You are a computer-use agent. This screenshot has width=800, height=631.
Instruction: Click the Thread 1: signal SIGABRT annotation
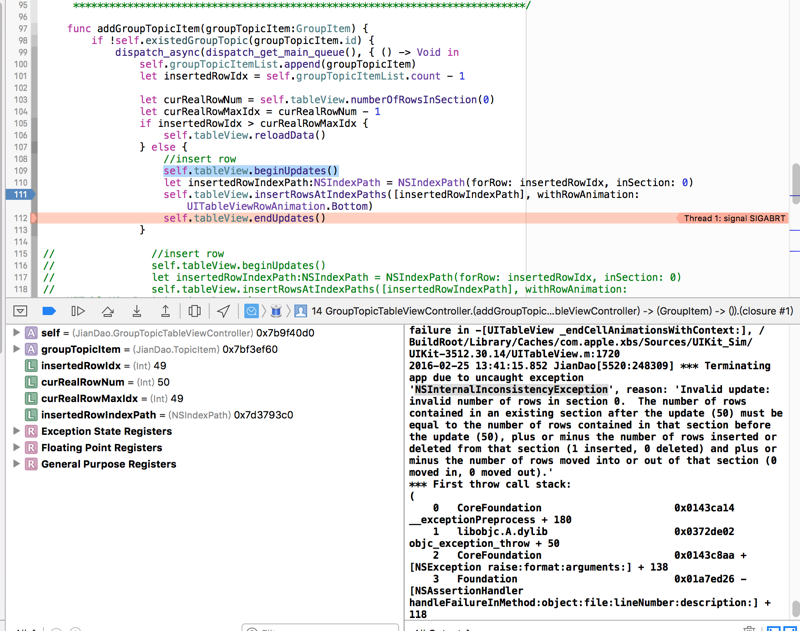(x=732, y=218)
